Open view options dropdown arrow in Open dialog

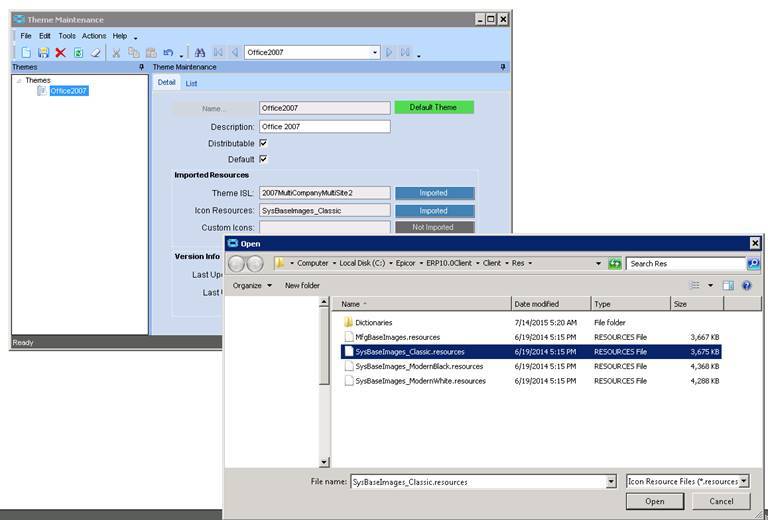710,285
